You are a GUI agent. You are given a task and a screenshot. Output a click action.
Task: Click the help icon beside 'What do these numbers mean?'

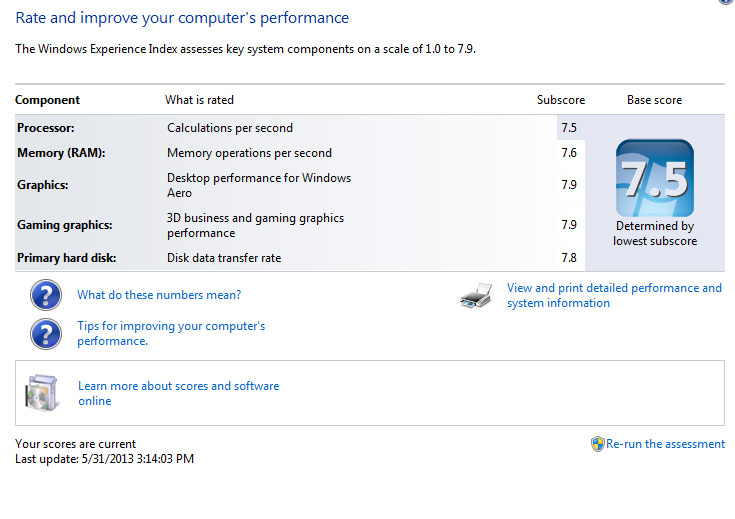pyautogui.click(x=46, y=295)
